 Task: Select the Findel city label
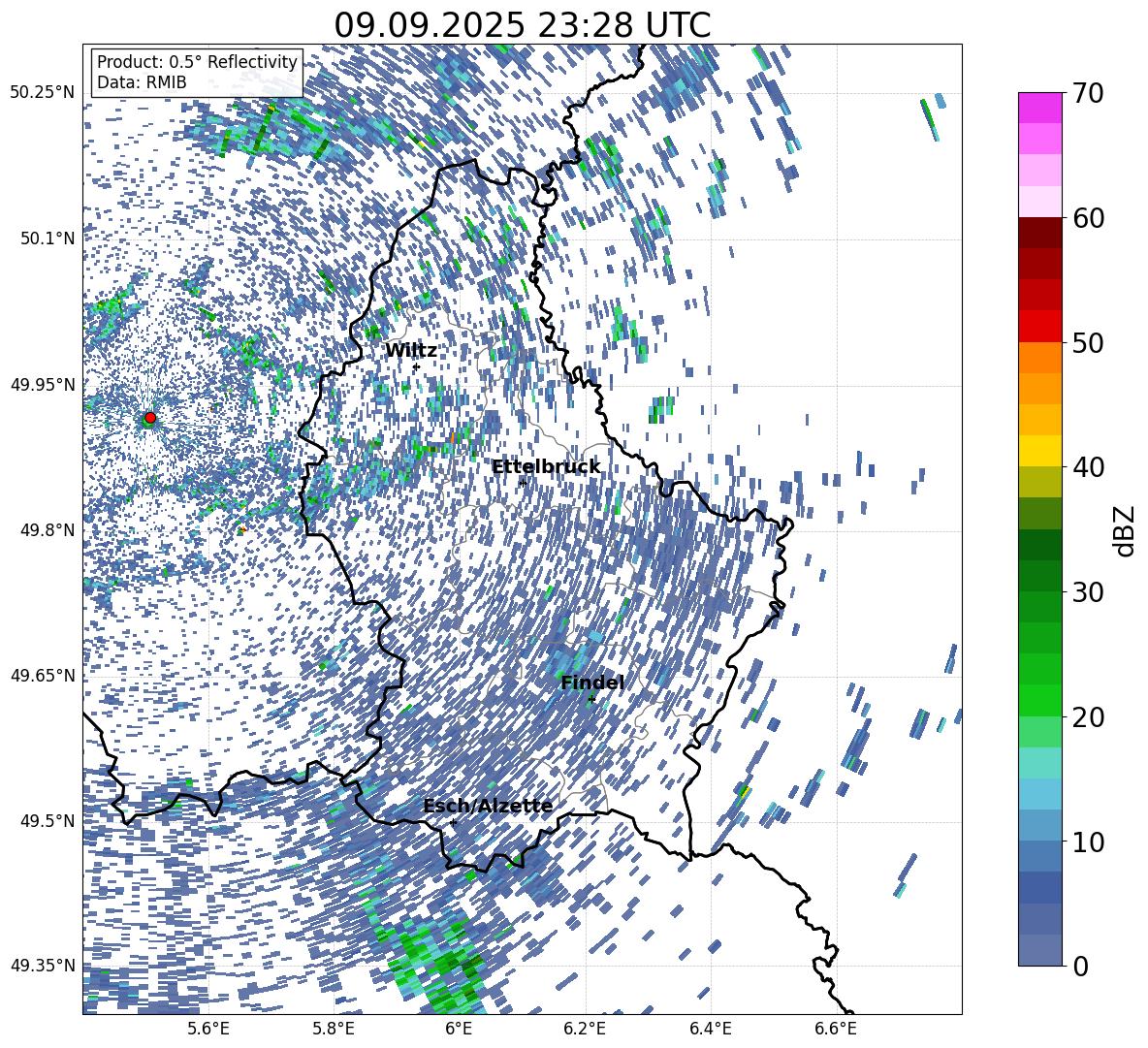592,683
